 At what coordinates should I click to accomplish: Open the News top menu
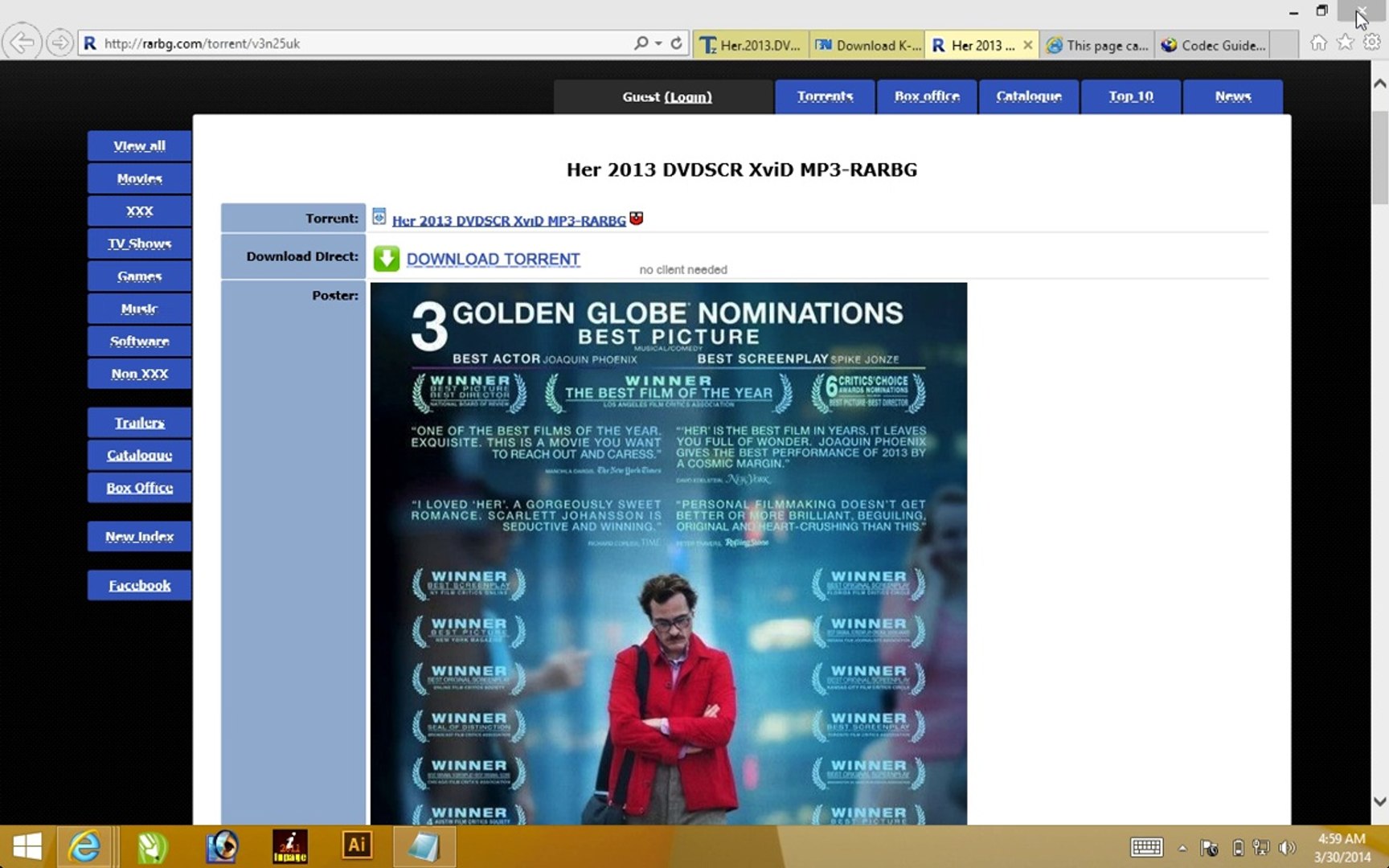(x=1233, y=96)
